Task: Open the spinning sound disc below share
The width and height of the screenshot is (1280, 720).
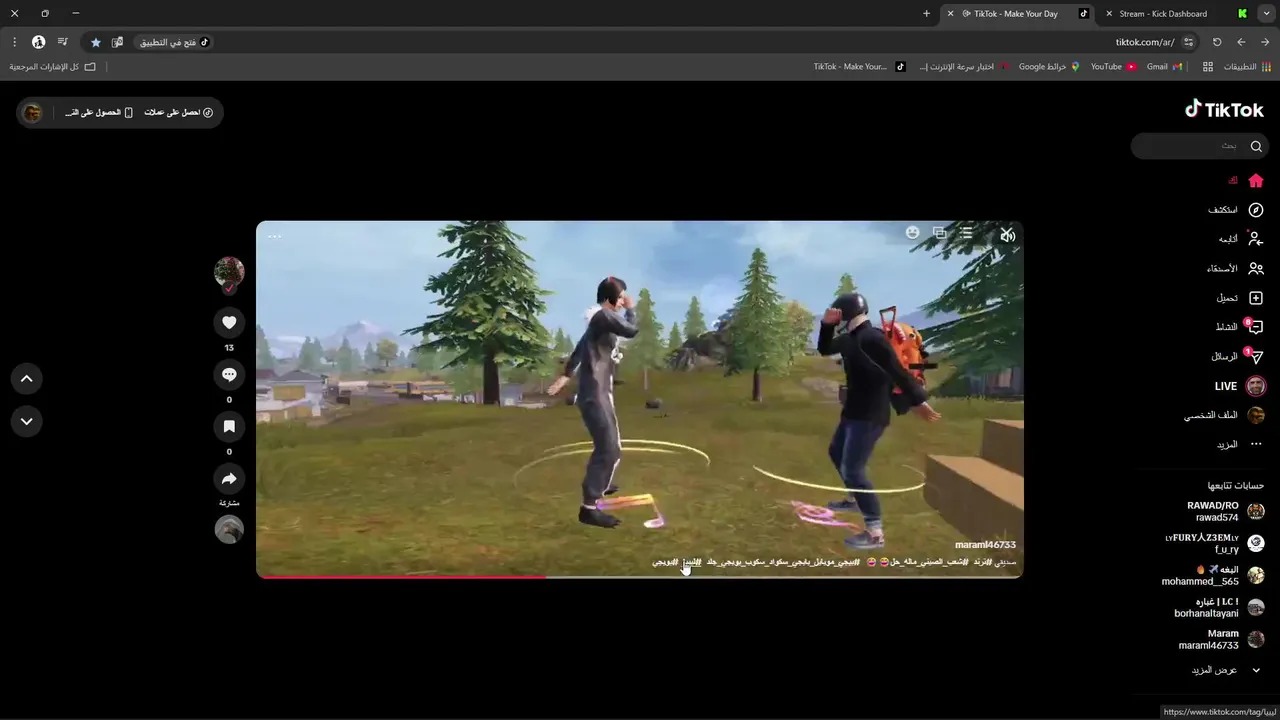Action: (229, 529)
